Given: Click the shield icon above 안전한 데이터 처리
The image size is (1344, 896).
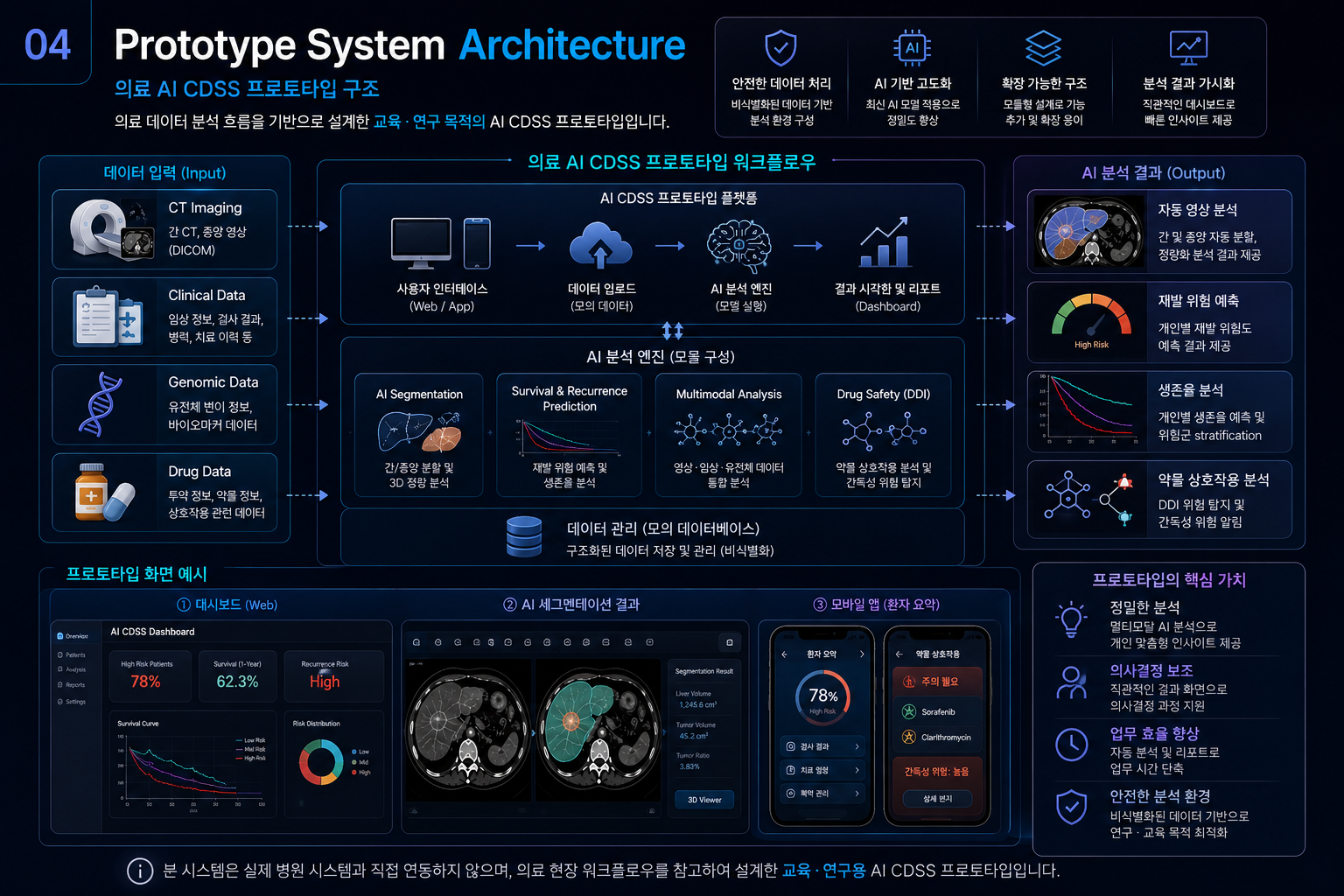Looking at the screenshot, I should tap(780, 48).
